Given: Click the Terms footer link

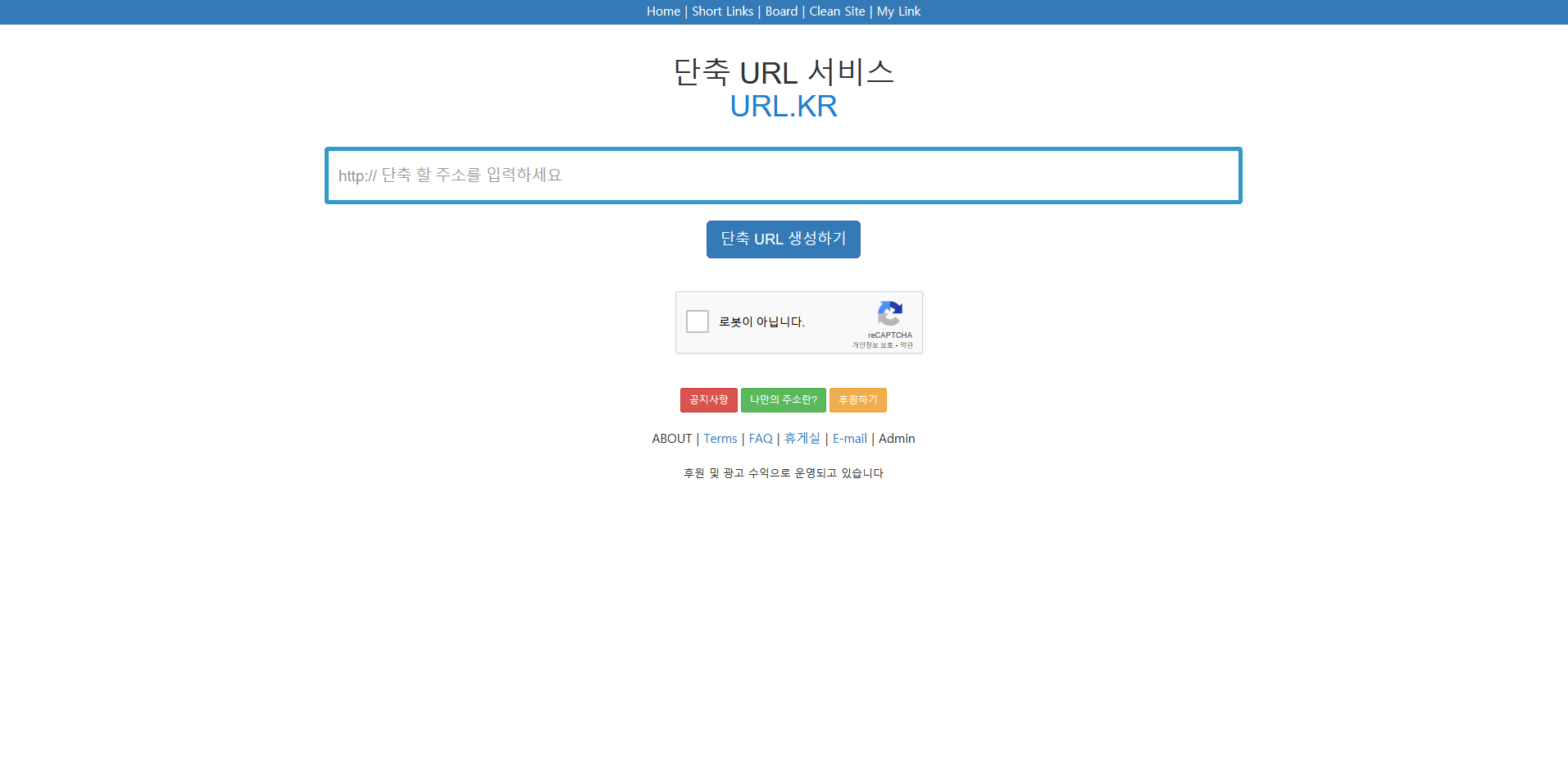Looking at the screenshot, I should pos(720,438).
